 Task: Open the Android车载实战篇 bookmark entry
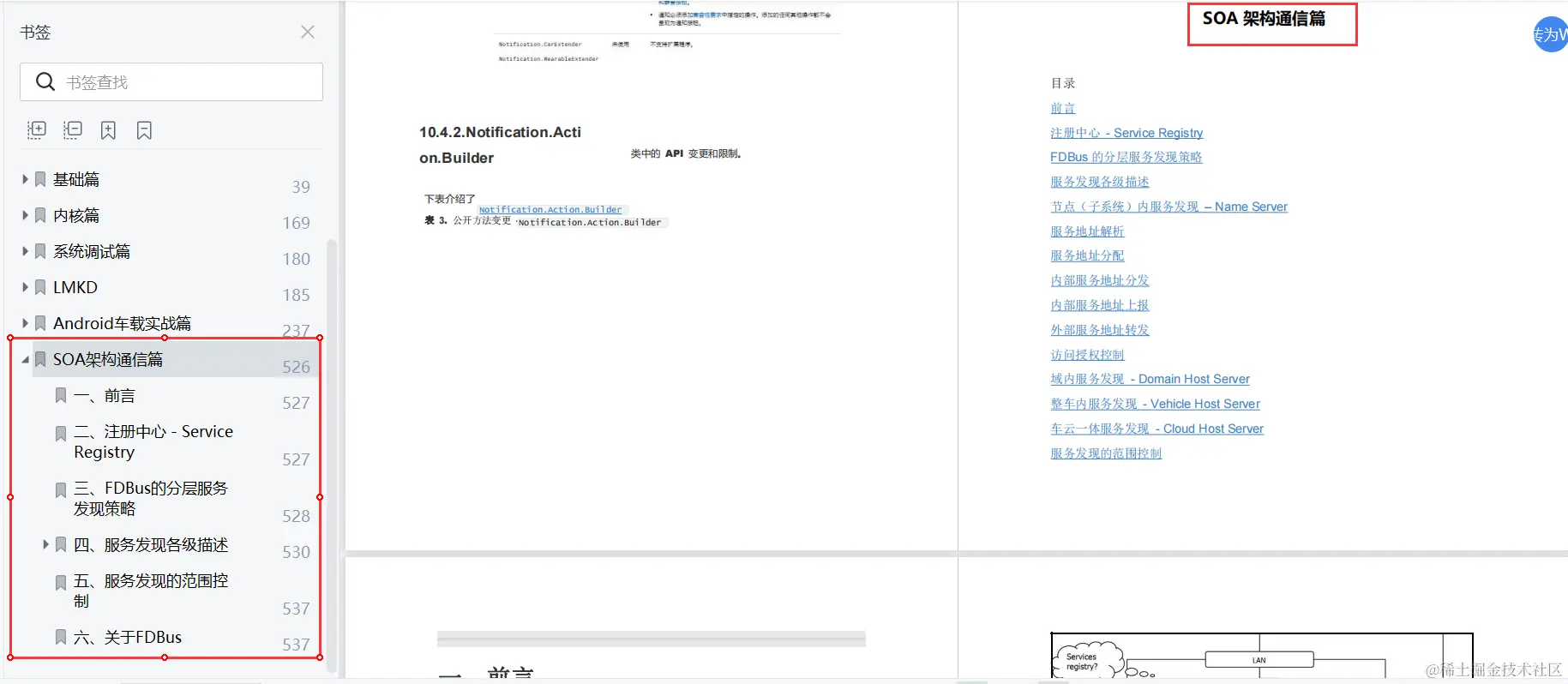(122, 323)
